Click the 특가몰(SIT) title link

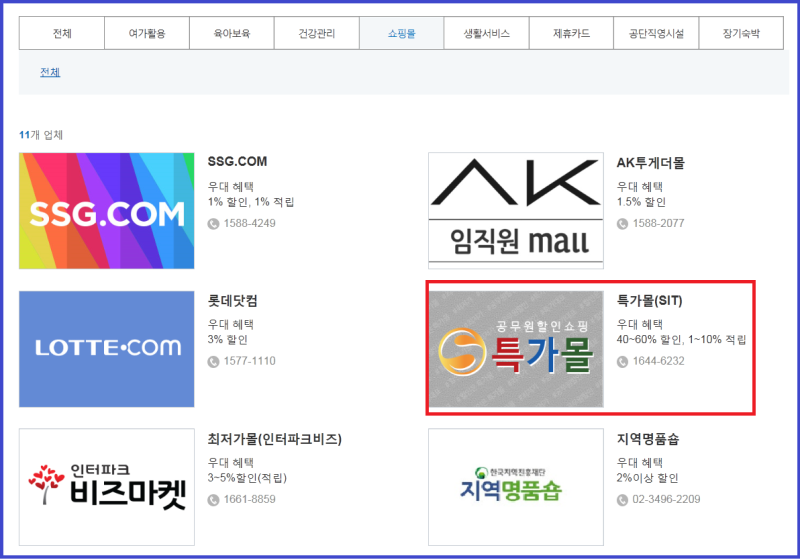[649, 301]
